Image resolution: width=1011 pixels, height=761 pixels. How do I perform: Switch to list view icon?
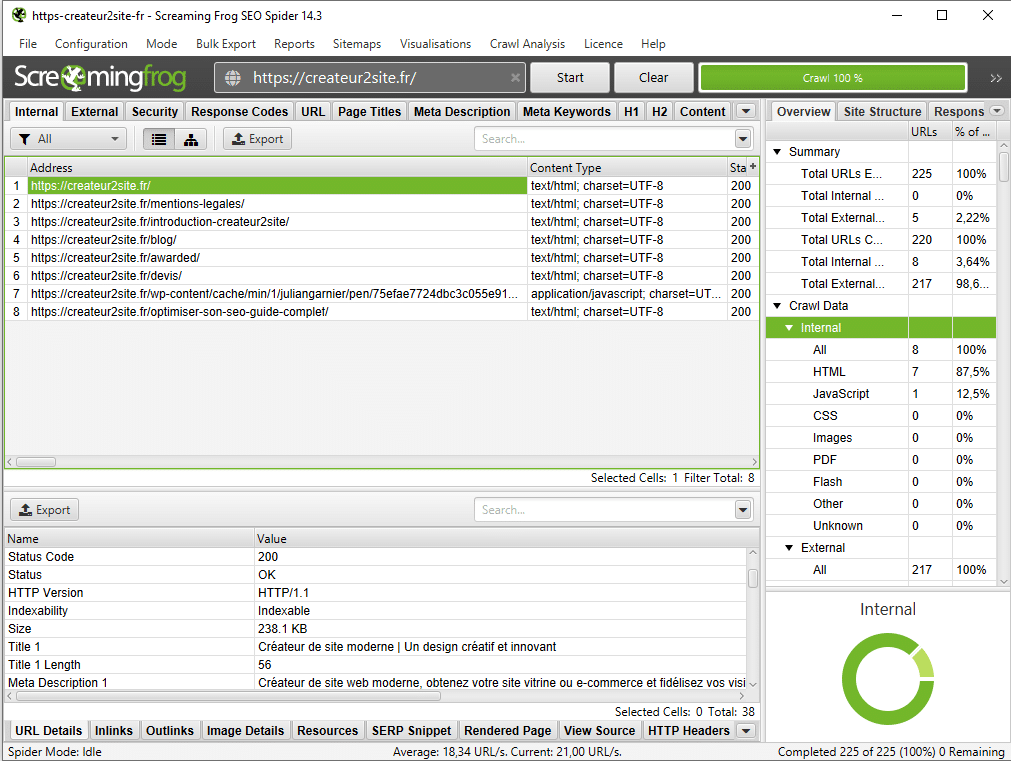159,139
